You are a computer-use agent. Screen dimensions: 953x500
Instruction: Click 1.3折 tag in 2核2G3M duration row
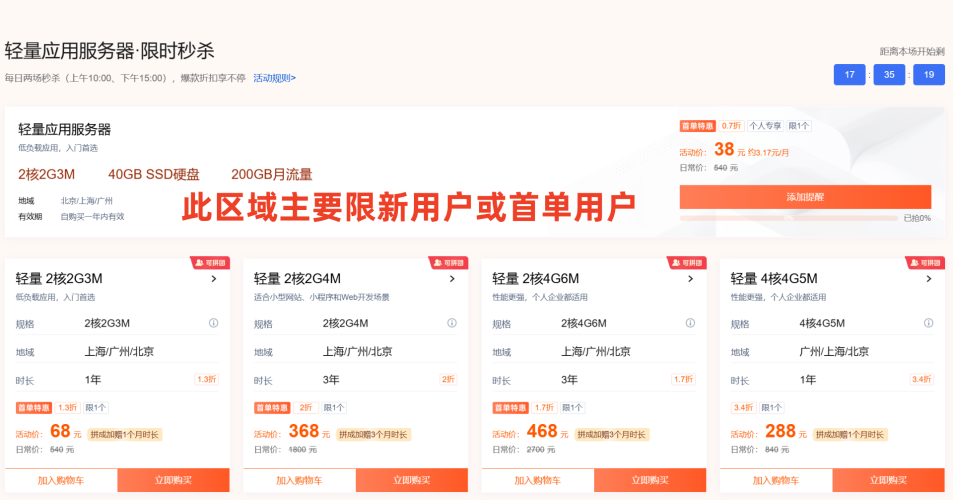click(x=207, y=379)
